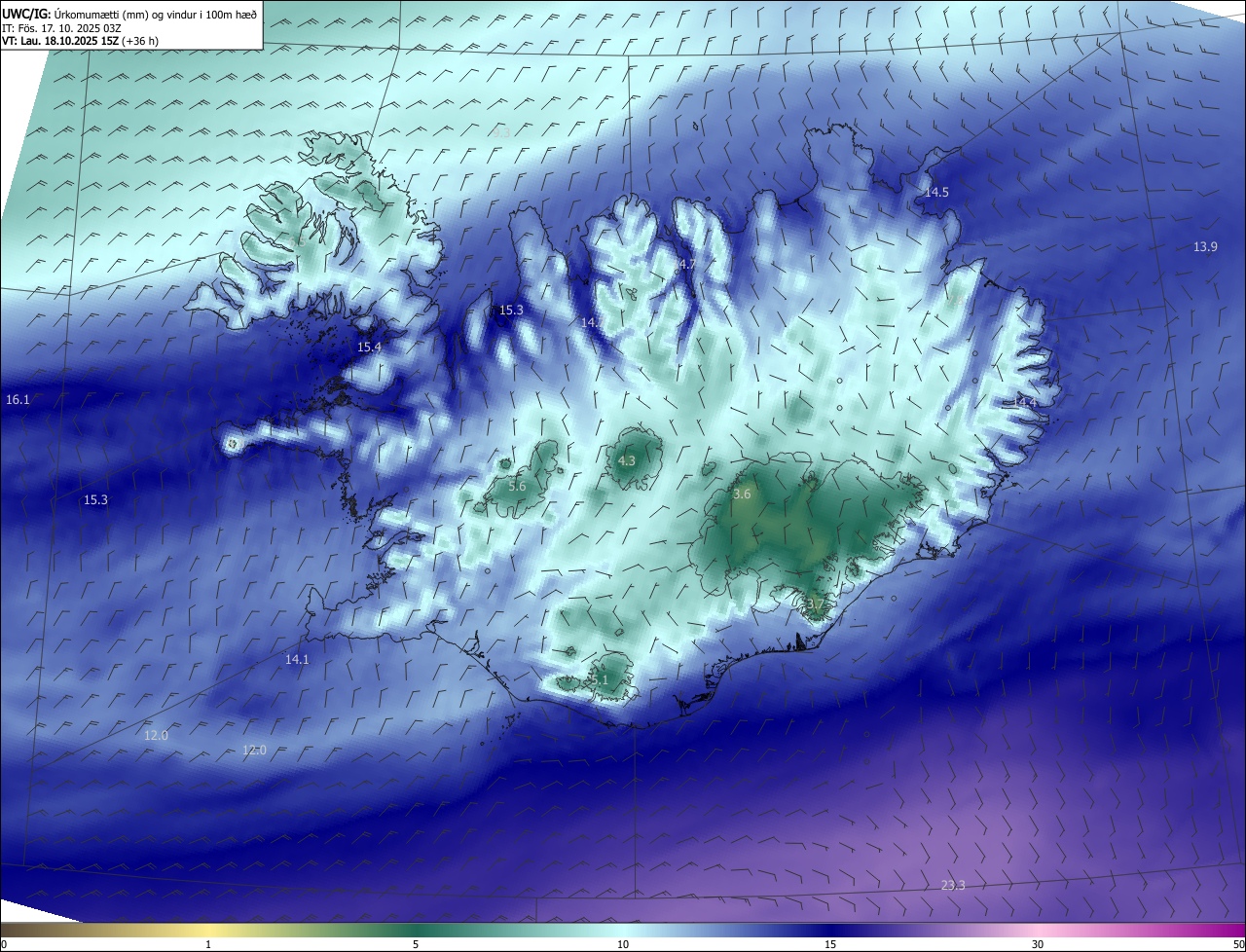Image resolution: width=1246 pixels, height=952 pixels.
Task: Click the 4.7 value in the northern fjords
Action: pos(687,265)
